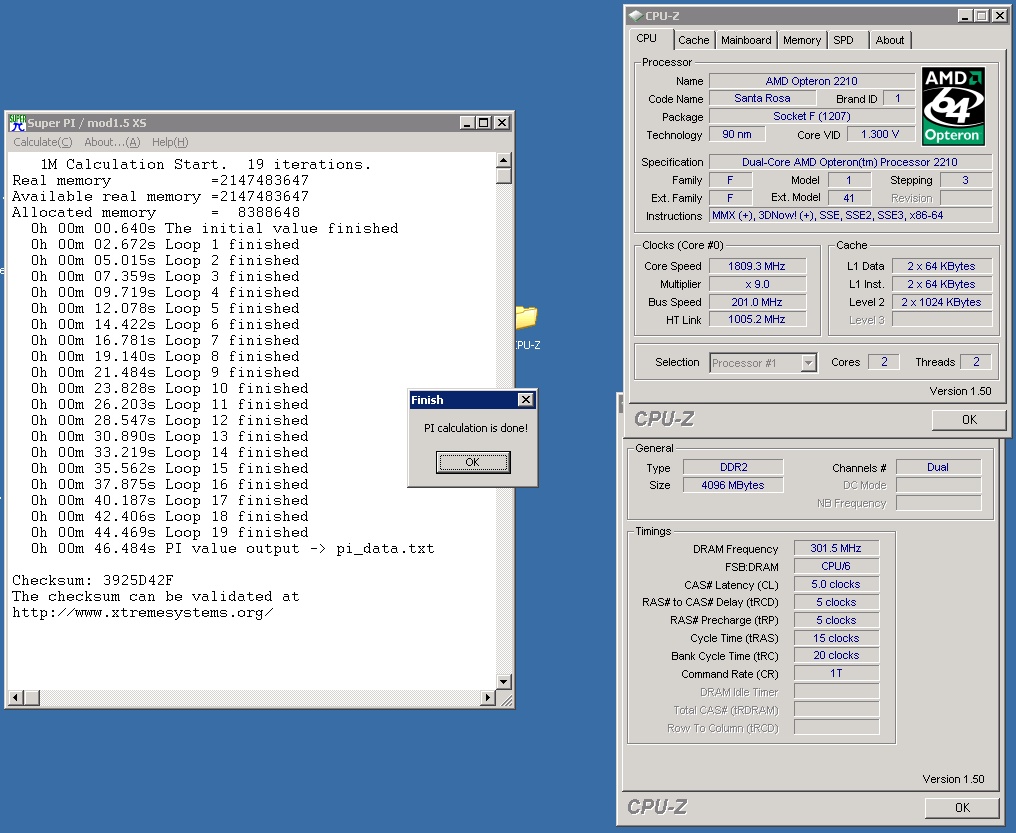Image resolution: width=1016 pixels, height=833 pixels.
Task: Click the instructions field listing MMX, SSE
Action: (x=850, y=216)
